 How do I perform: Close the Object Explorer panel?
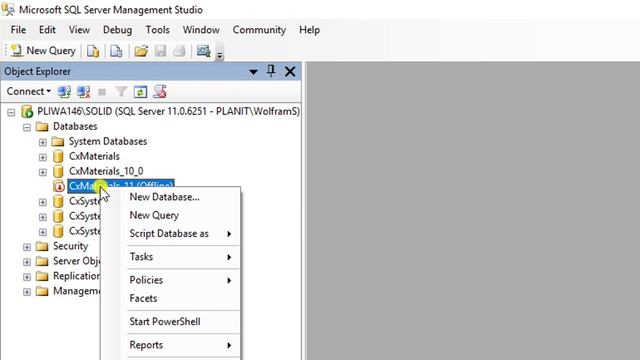pos(290,71)
